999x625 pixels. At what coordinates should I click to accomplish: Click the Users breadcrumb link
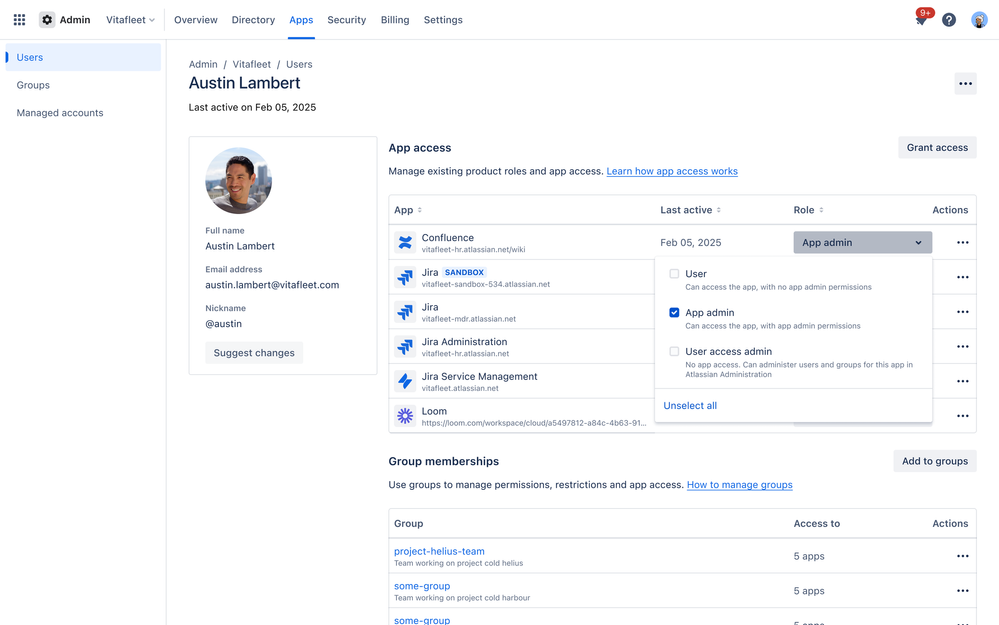(299, 64)
